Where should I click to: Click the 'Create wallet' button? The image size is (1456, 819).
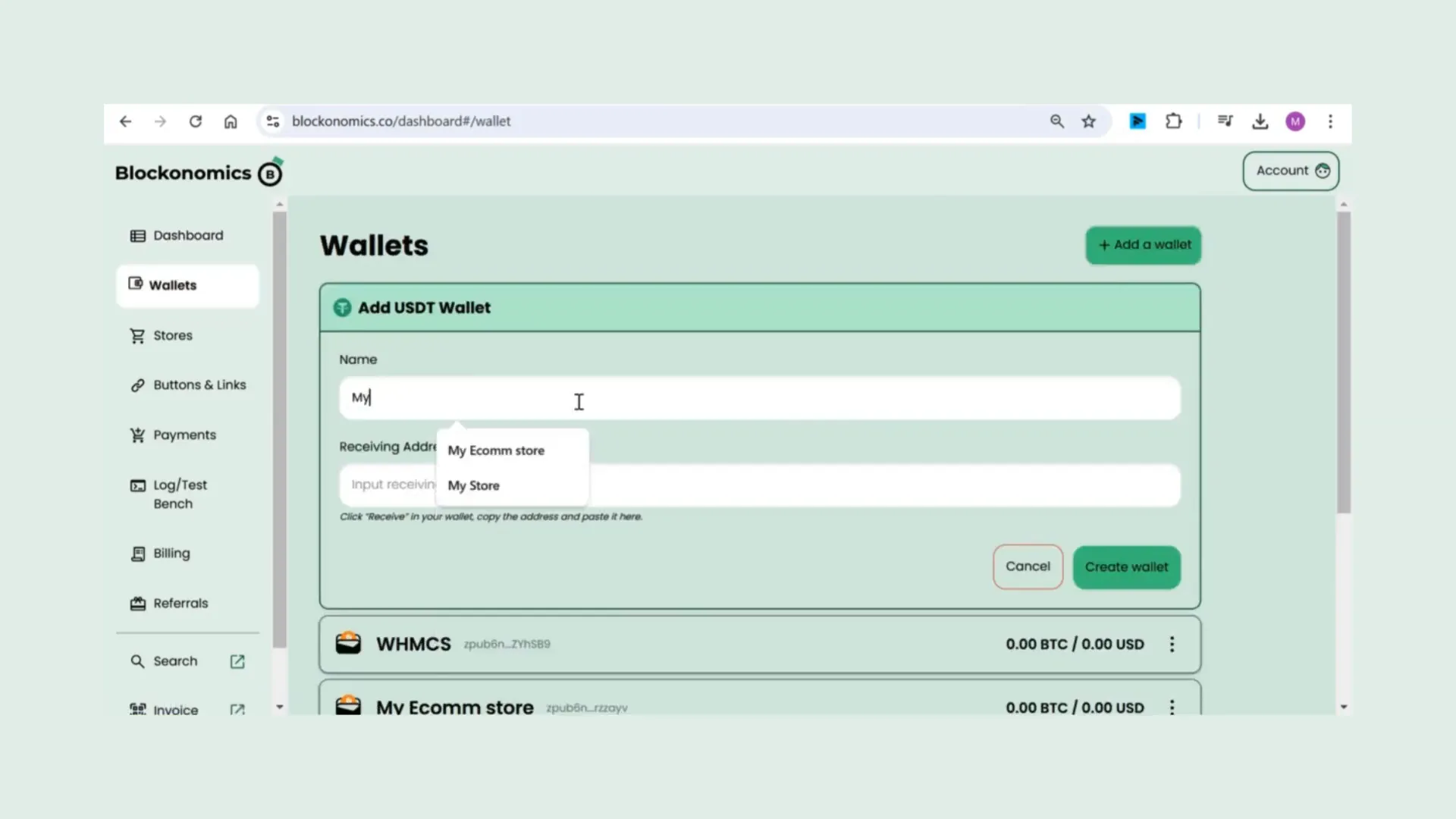pyautogui.click(x=1126, y=566)
